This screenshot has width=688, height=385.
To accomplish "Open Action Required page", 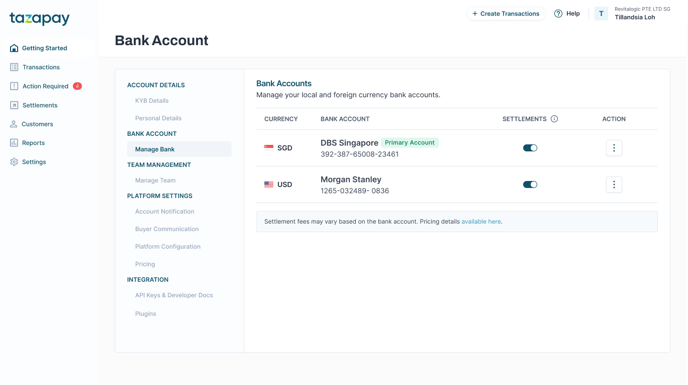I will click(x=45, y=86).
